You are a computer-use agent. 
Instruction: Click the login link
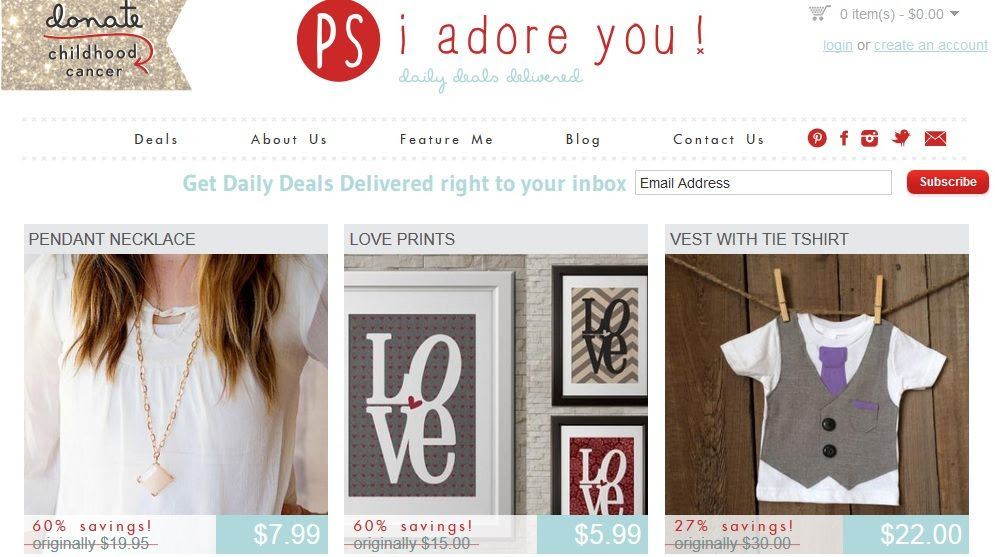[x=838, y=46]
